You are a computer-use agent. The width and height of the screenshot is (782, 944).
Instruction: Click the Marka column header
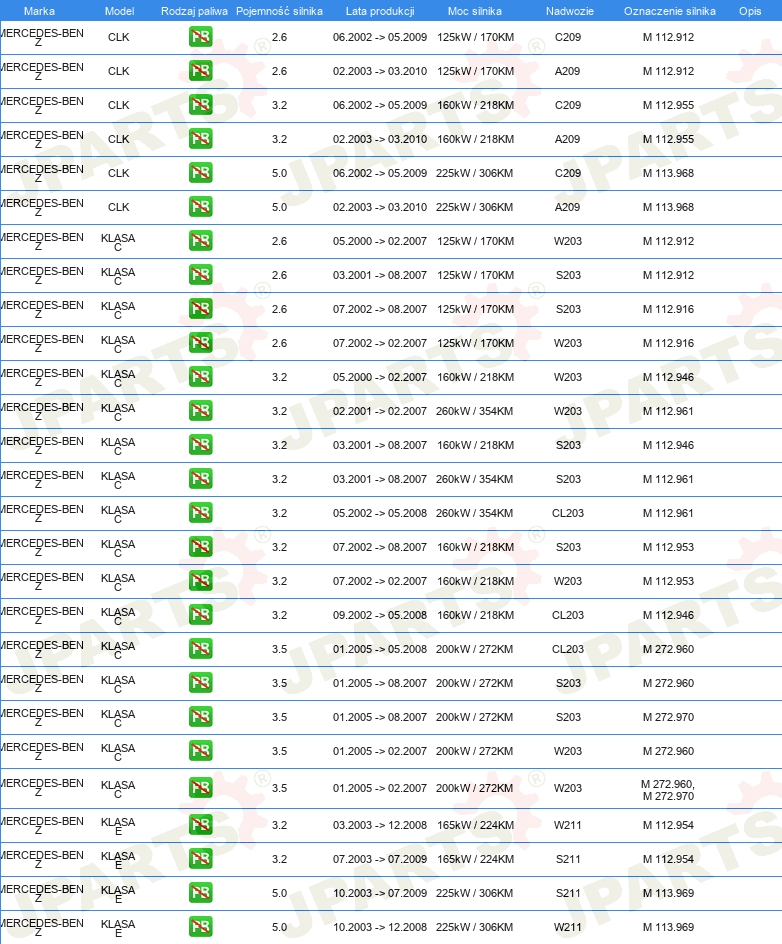[39, 11]
